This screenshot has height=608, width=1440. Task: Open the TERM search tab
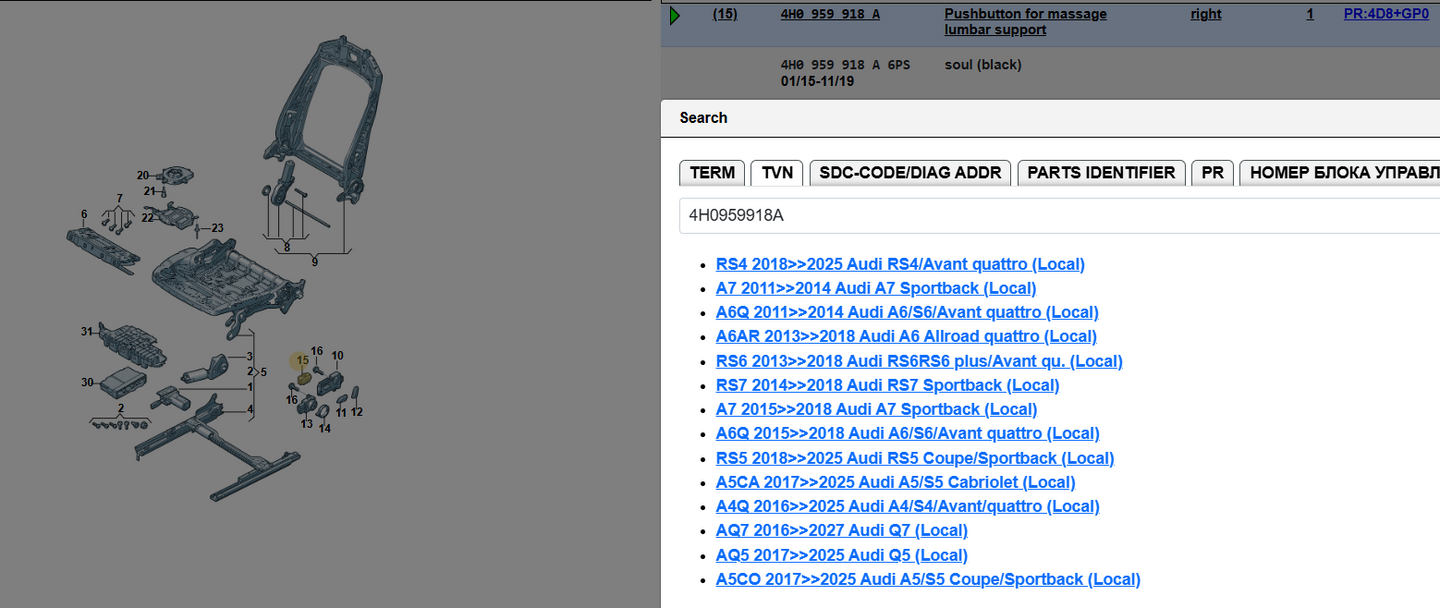712,172
